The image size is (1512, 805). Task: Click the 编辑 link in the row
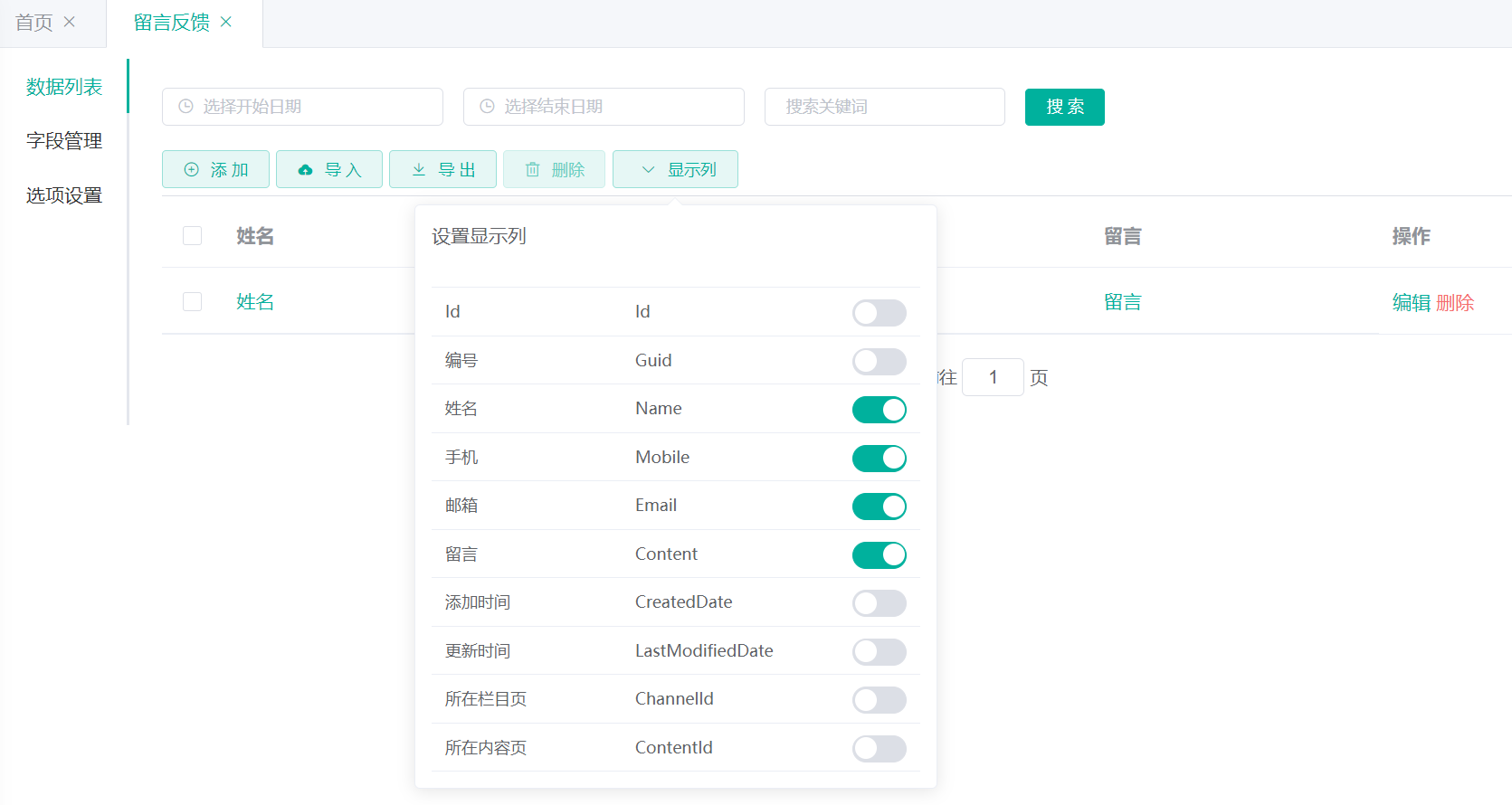coord(1411,303)
